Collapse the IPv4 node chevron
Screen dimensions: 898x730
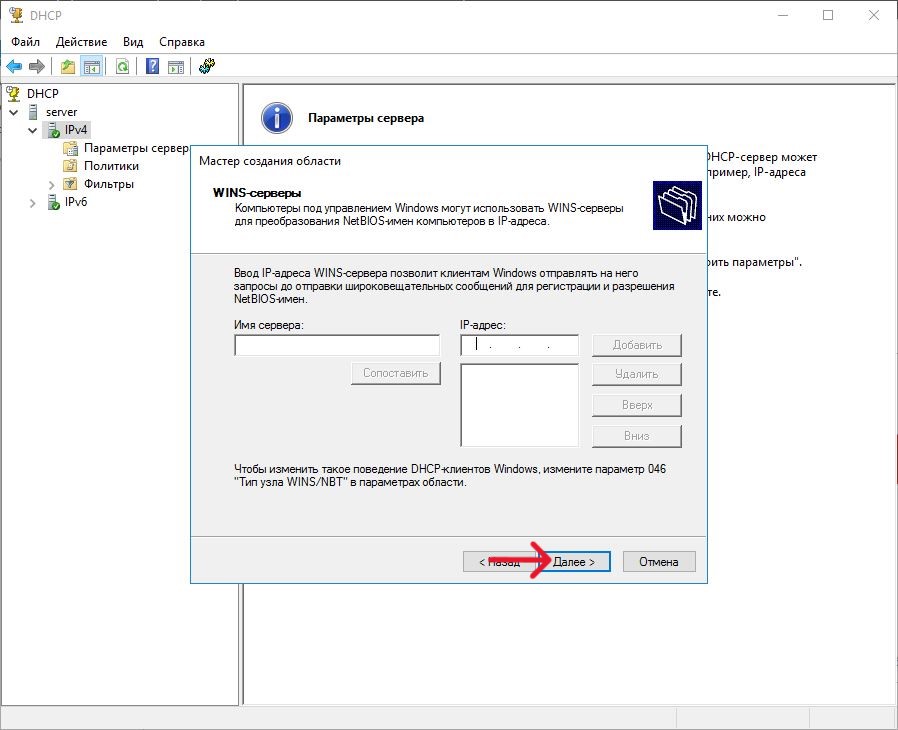(33, 130)
